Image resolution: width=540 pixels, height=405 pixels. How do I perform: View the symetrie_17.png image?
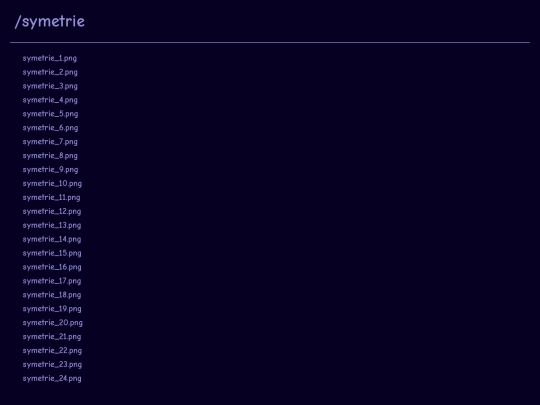(x=52, y=281)
